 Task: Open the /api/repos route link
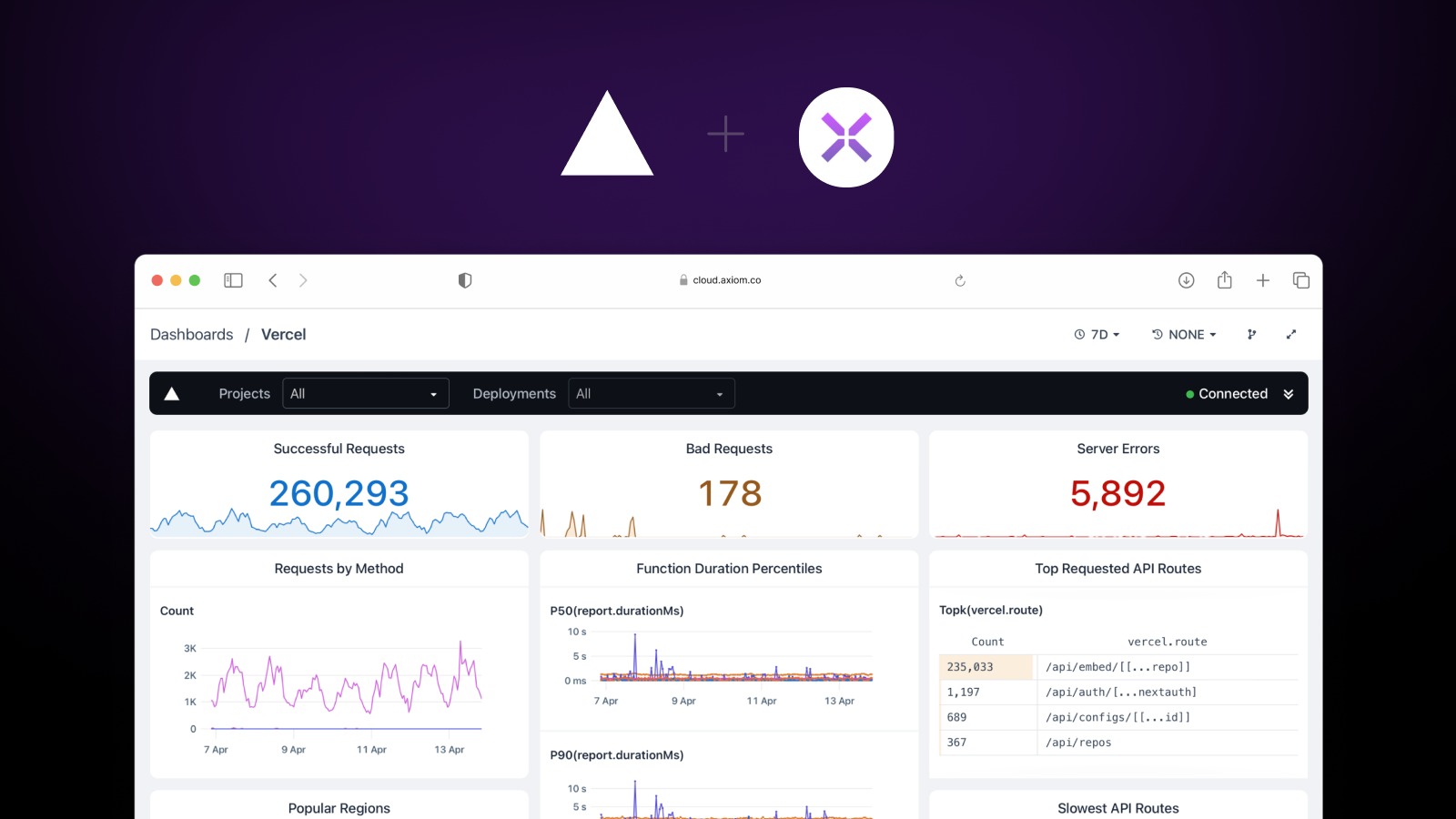[1077, 742]
